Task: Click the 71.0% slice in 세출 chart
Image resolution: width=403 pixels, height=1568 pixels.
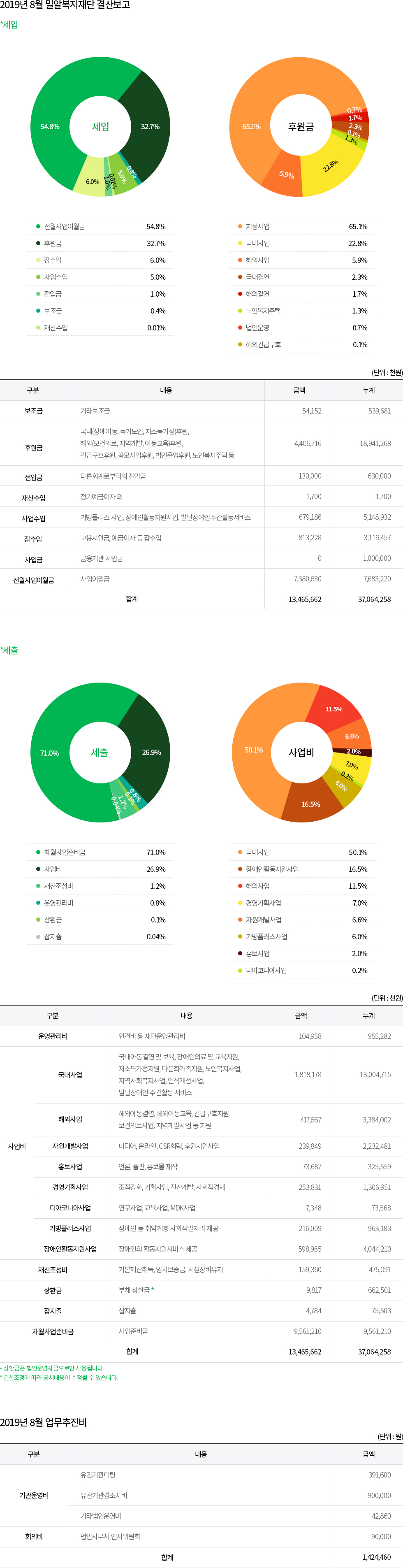Action: click(49, 753)
